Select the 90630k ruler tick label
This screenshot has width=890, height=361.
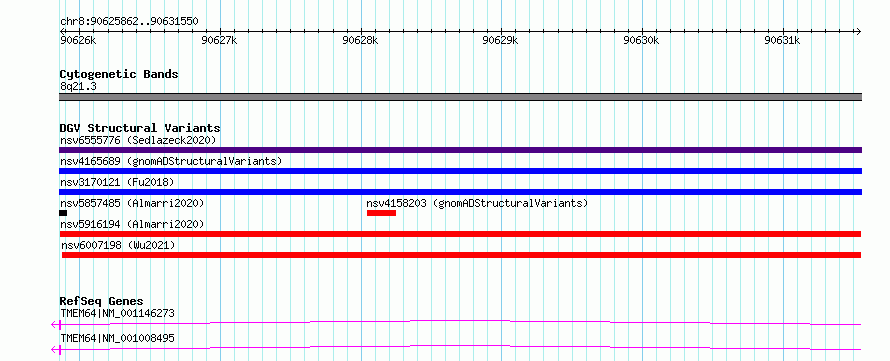tap(641, 40)
